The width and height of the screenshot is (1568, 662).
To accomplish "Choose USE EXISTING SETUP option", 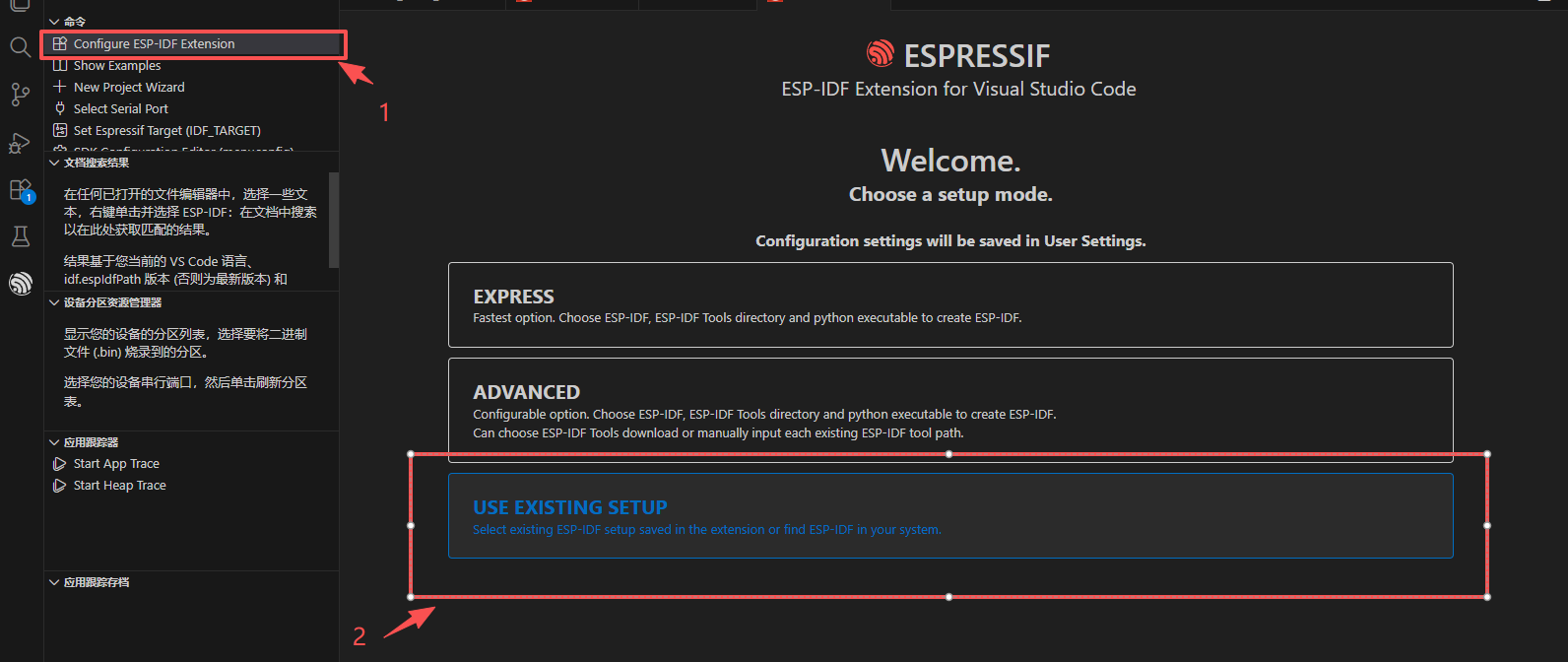I will coord(950,515).
